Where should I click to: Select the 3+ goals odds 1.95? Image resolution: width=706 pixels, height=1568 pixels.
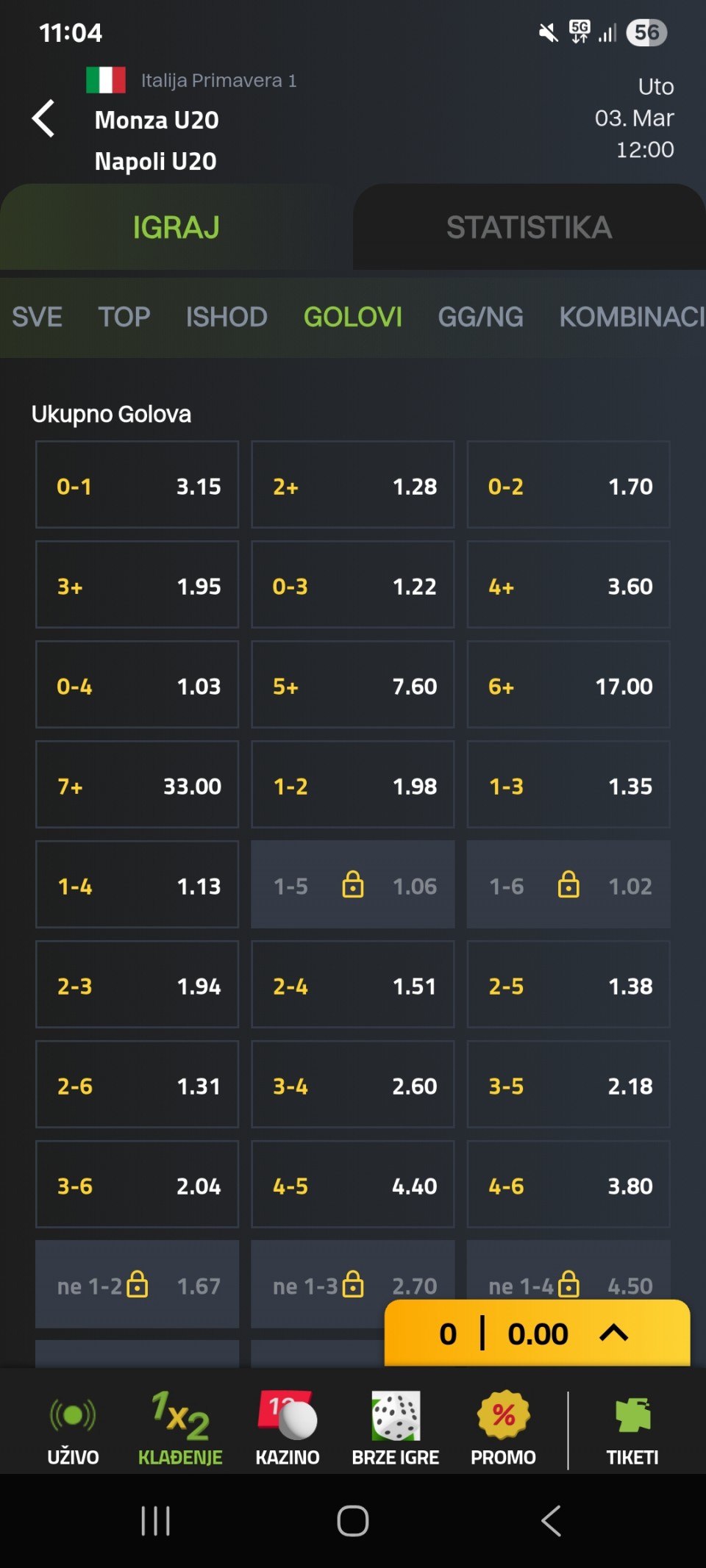[x=138, y=585]
